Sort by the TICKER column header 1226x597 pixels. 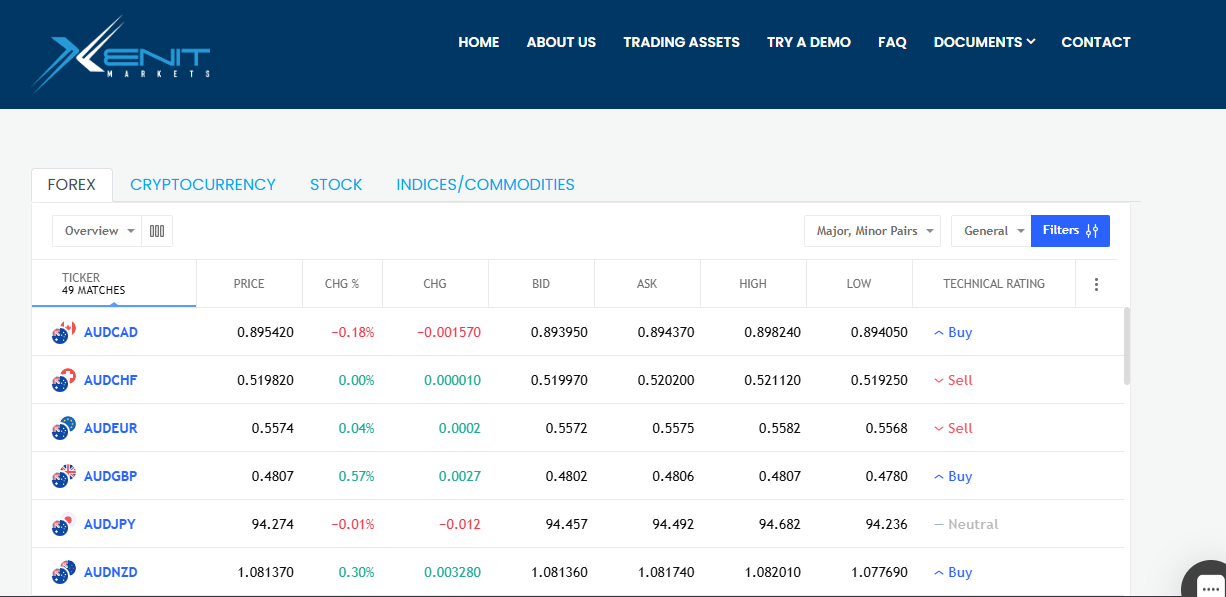point(114,284)
